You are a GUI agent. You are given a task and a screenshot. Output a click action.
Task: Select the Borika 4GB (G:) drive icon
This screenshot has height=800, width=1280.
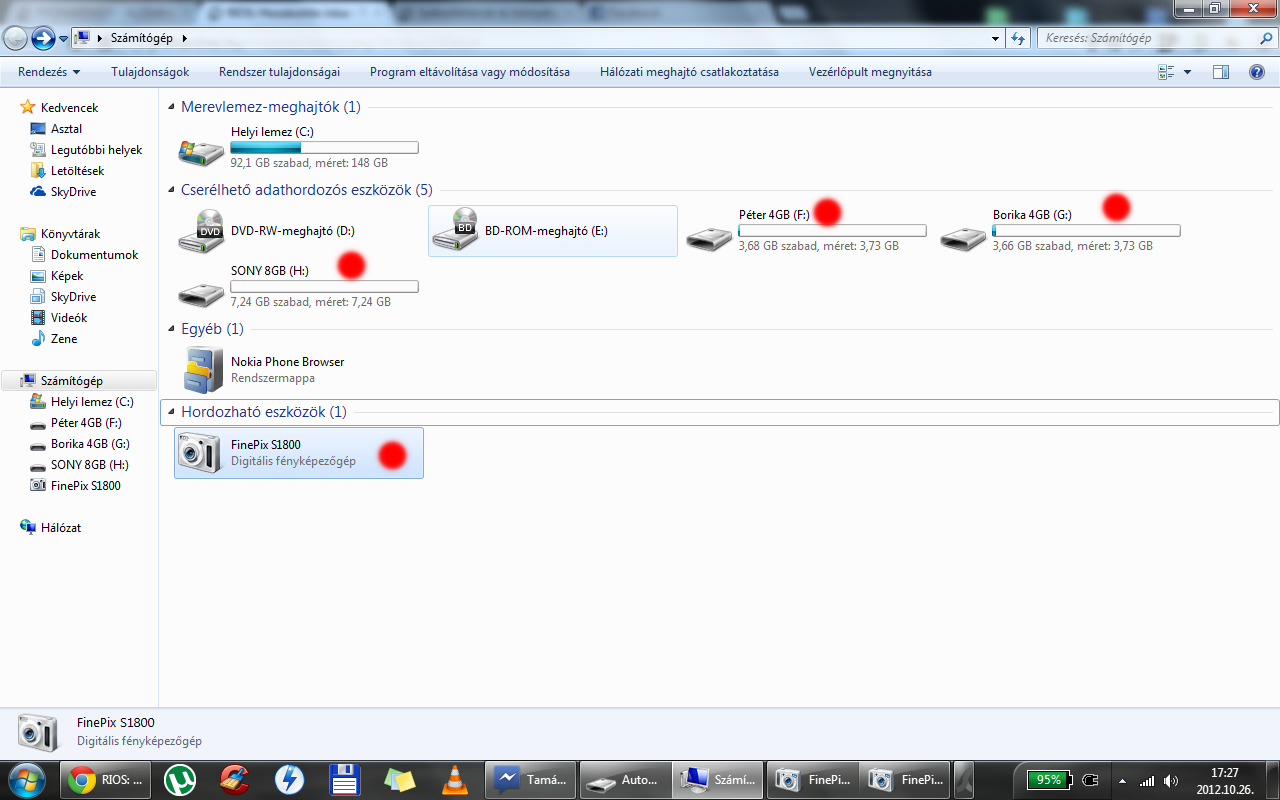[963, 238]
